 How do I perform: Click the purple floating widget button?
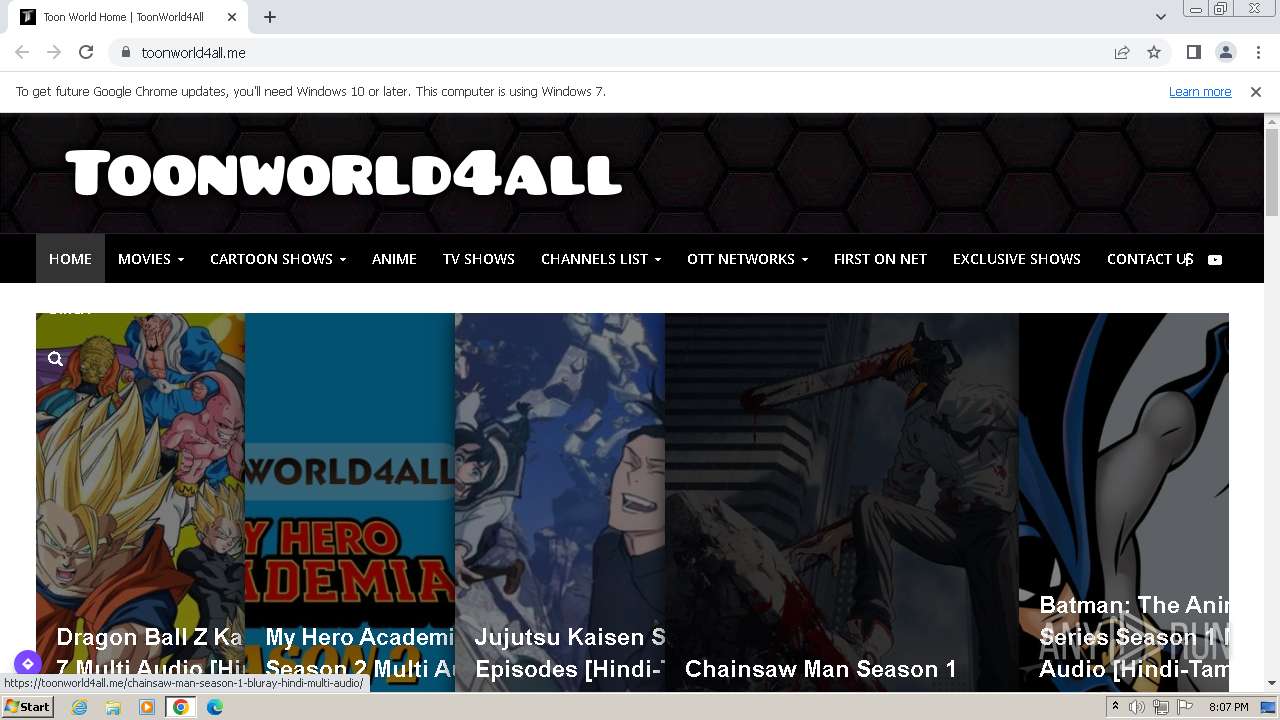click(x=27, y=663)
